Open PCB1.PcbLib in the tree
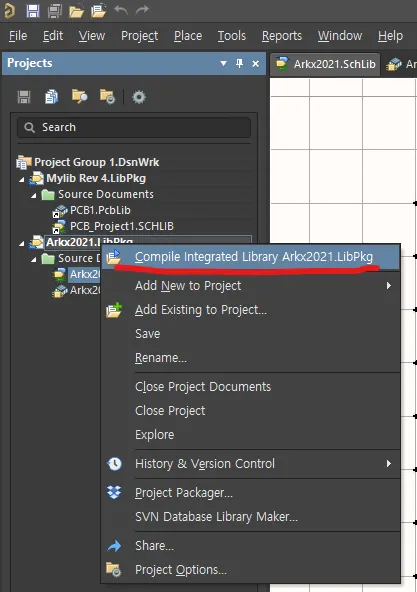 (x=100, y=210)
